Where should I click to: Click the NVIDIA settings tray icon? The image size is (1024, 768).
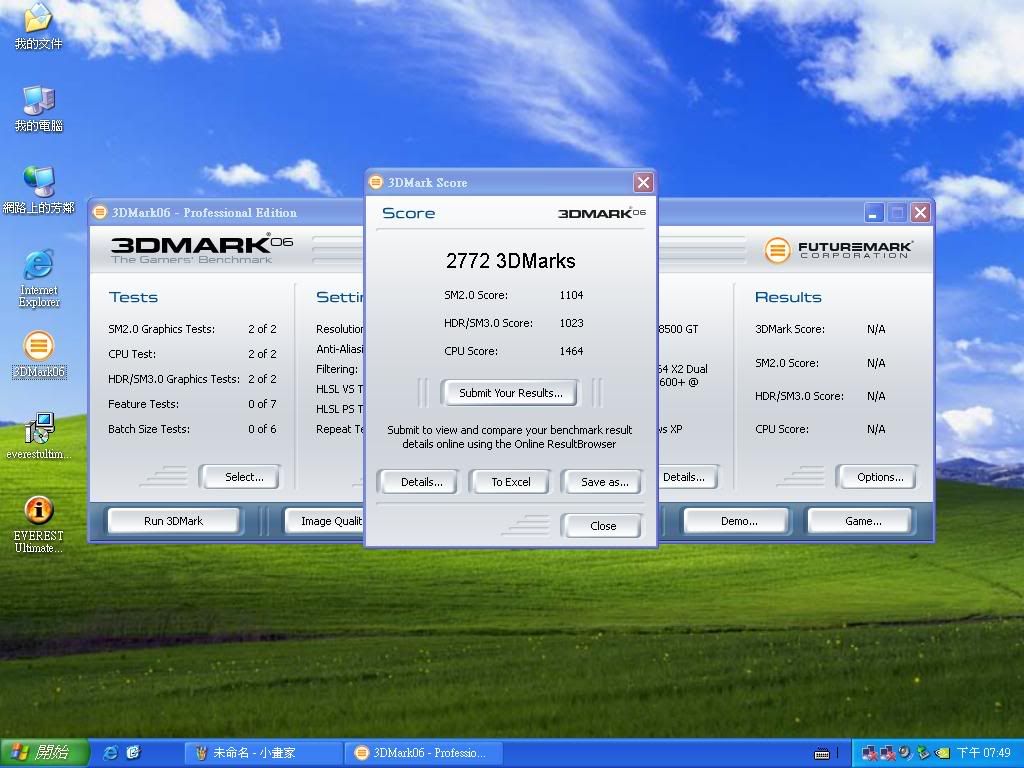941,753
